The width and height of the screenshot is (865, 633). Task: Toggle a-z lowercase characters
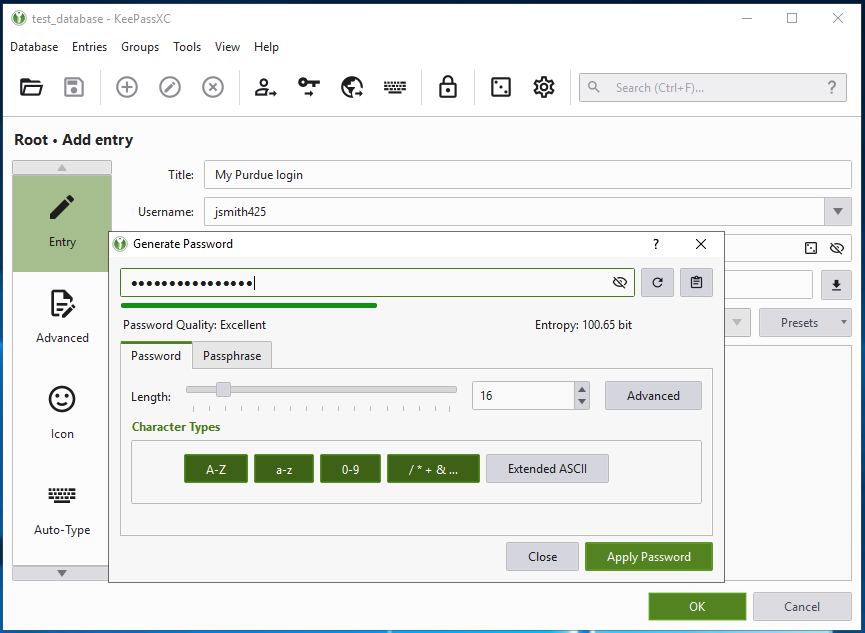[x=284, y=469]
